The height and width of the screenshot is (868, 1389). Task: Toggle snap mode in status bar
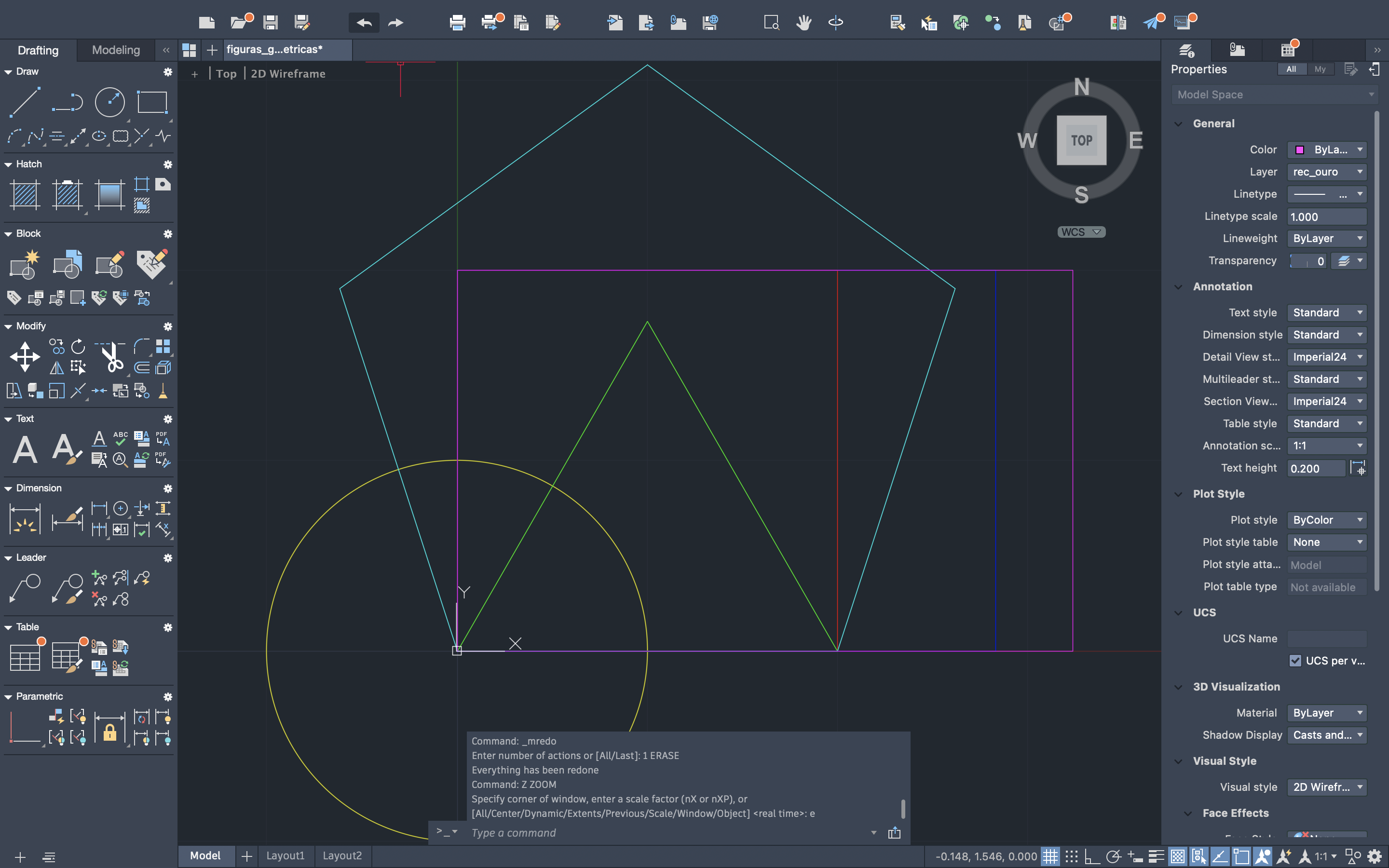(1072, 856)
